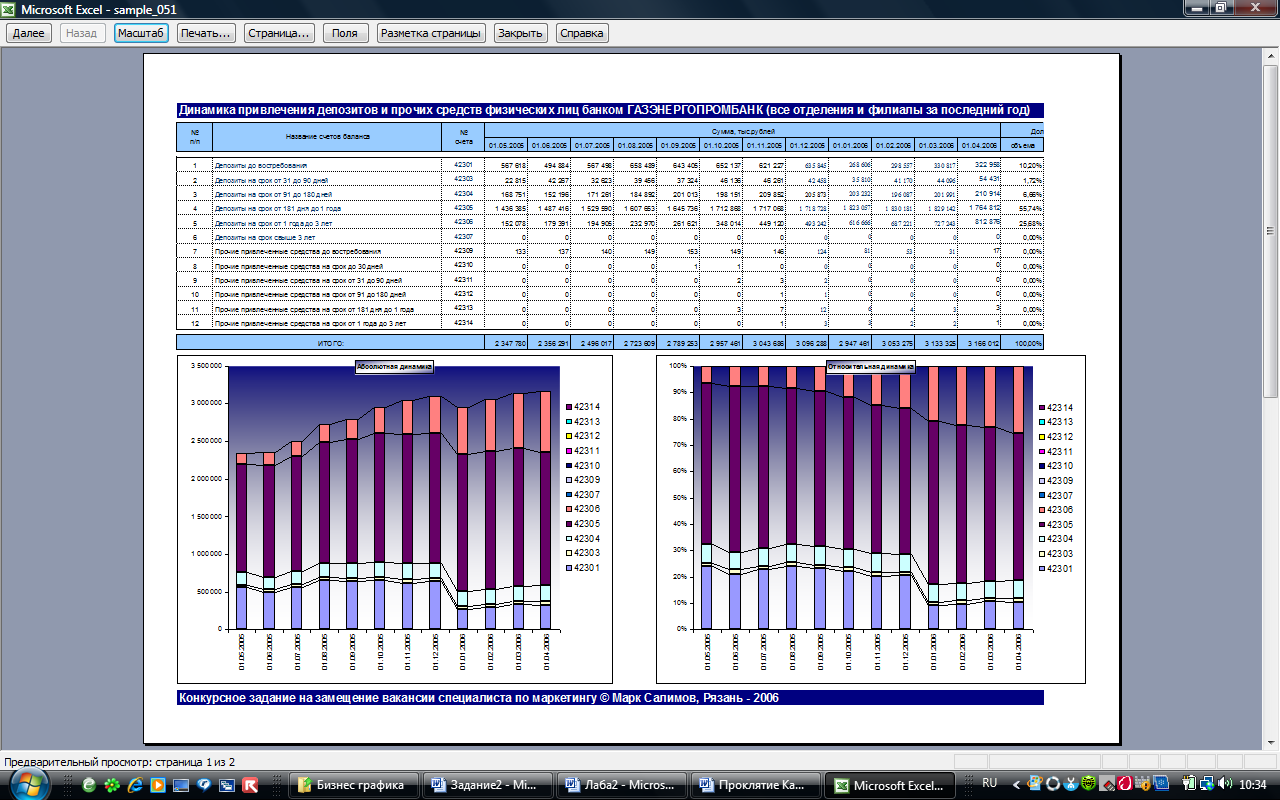
Task: Click account number 42305 in table
Action: point(462,208)
